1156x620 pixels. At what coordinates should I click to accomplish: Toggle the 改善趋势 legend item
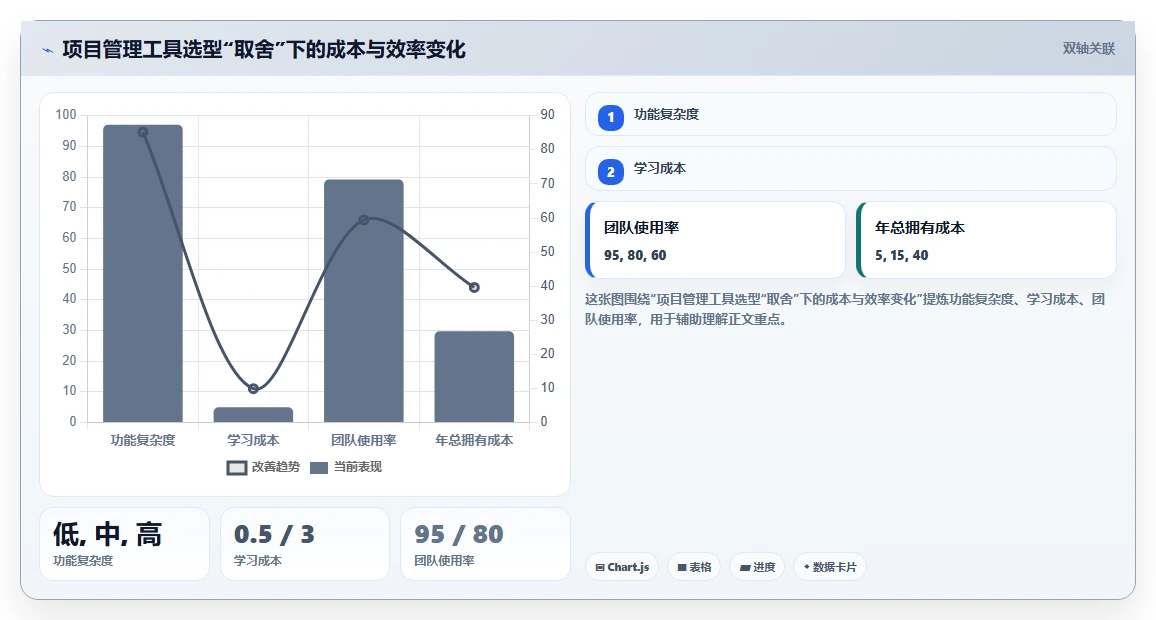(263, 467)
